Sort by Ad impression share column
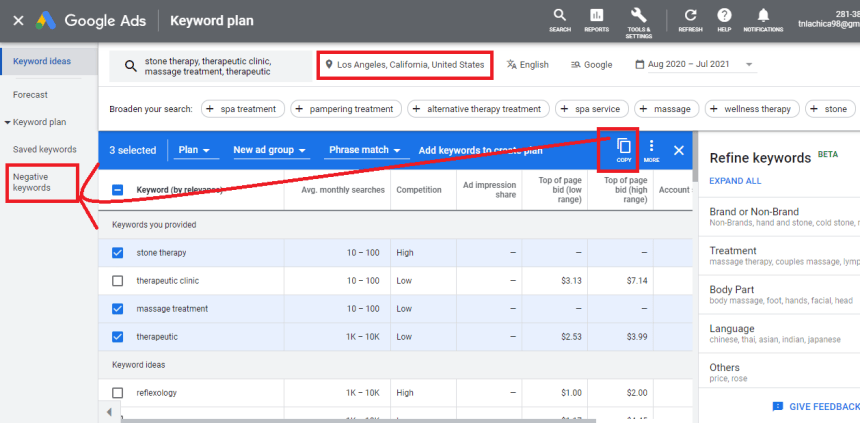This screenshot has height=423, width=860. click(489, 190)
